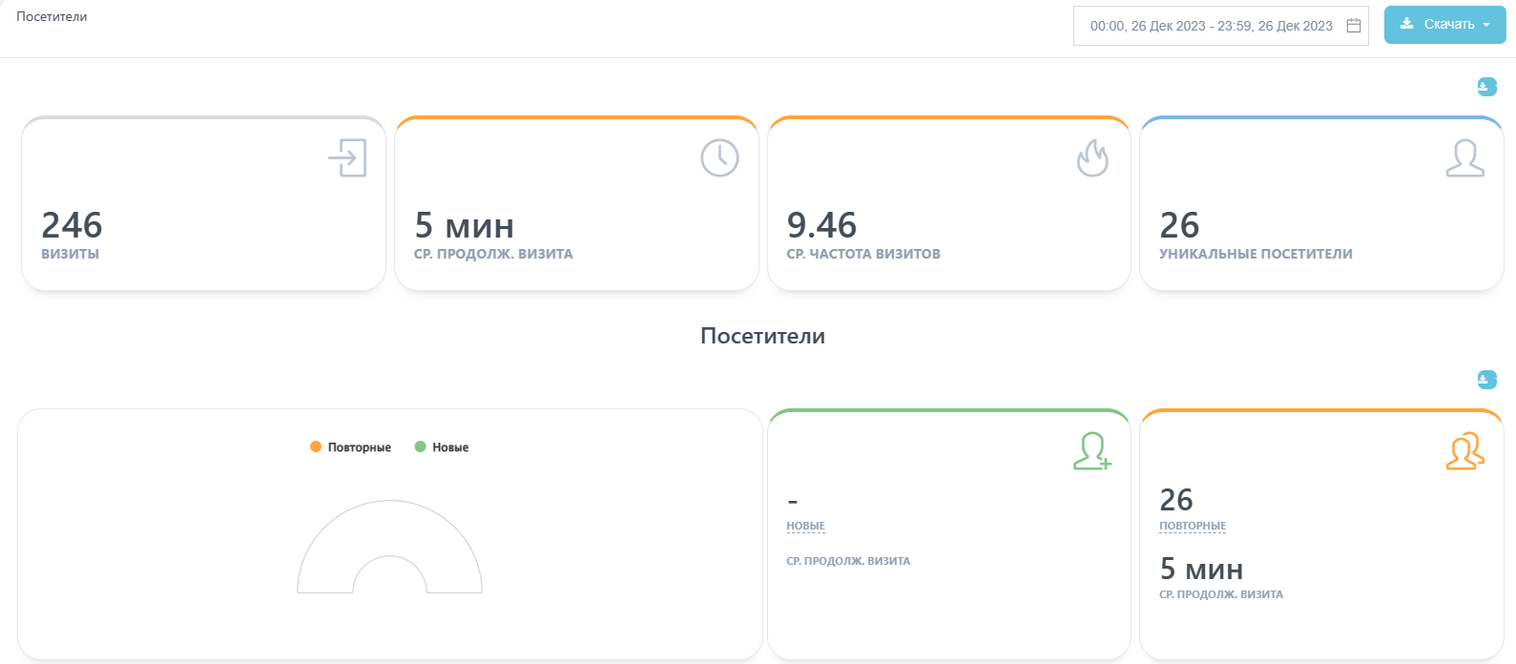The width and height of the screenshot is (1516, 664).
Task: Click download icon below Посетители heading
Action: (x=1487, y=379)
